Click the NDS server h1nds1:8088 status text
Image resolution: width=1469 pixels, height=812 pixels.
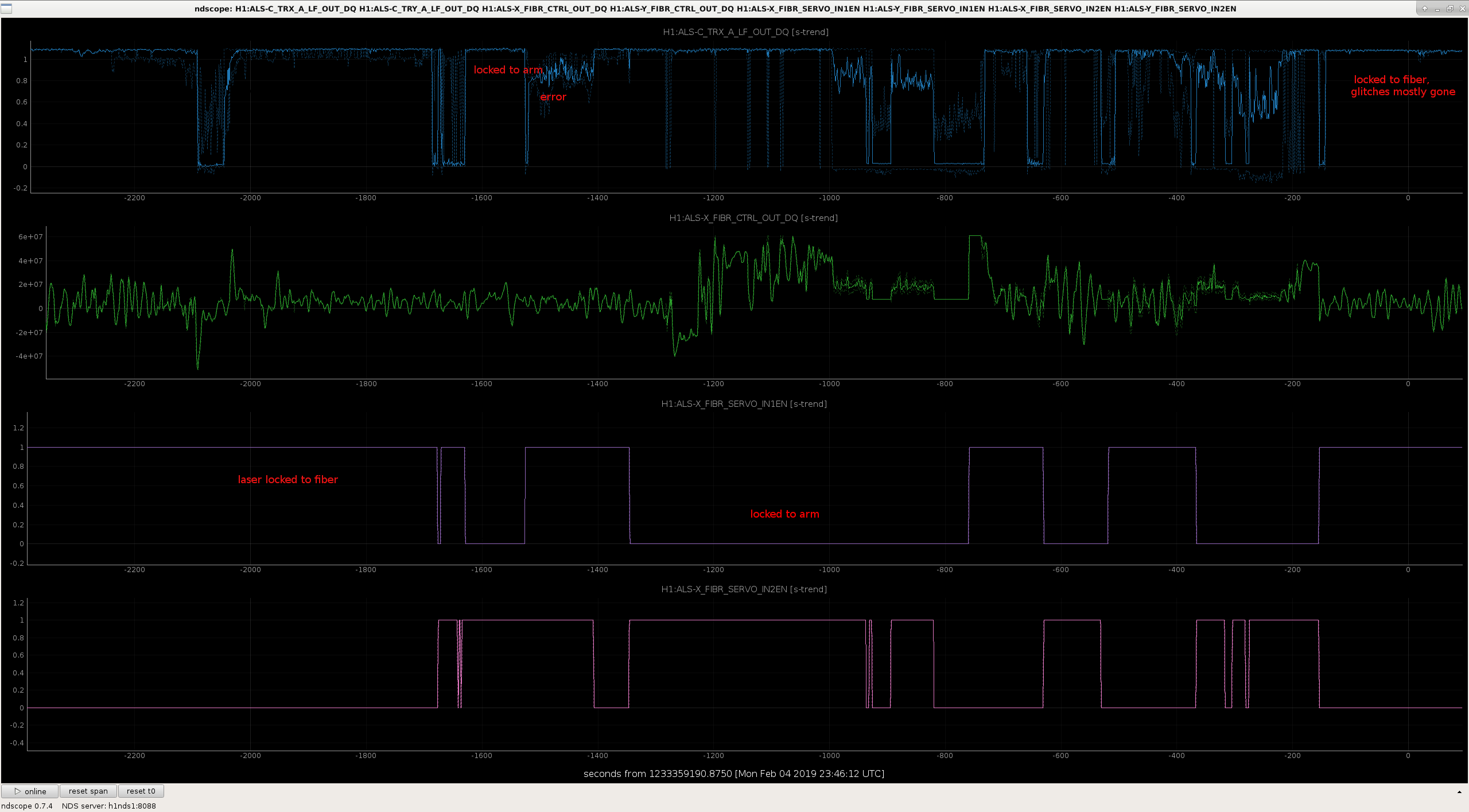pyautogui.click(x=109, y=806)
